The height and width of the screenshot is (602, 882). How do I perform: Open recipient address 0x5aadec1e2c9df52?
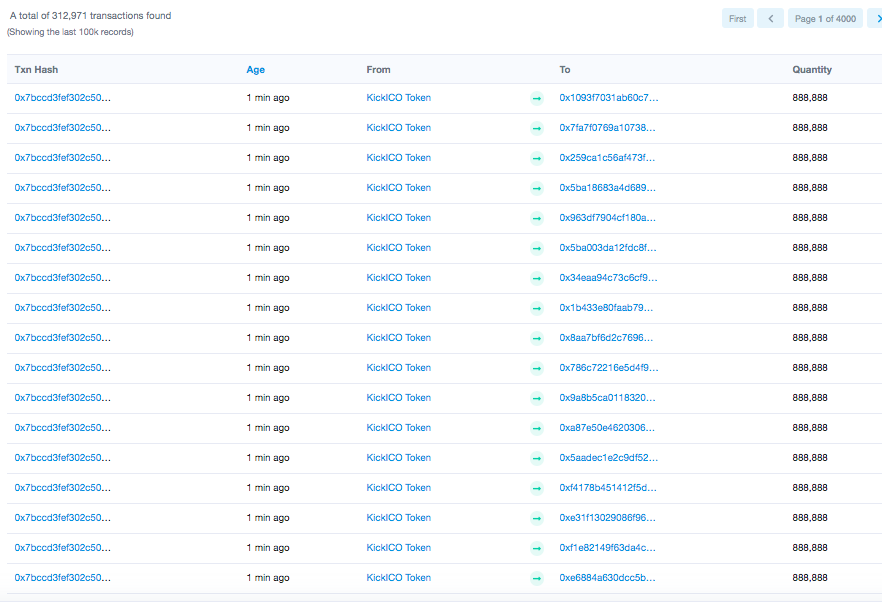pyautogui.click(x=609, y=457)
